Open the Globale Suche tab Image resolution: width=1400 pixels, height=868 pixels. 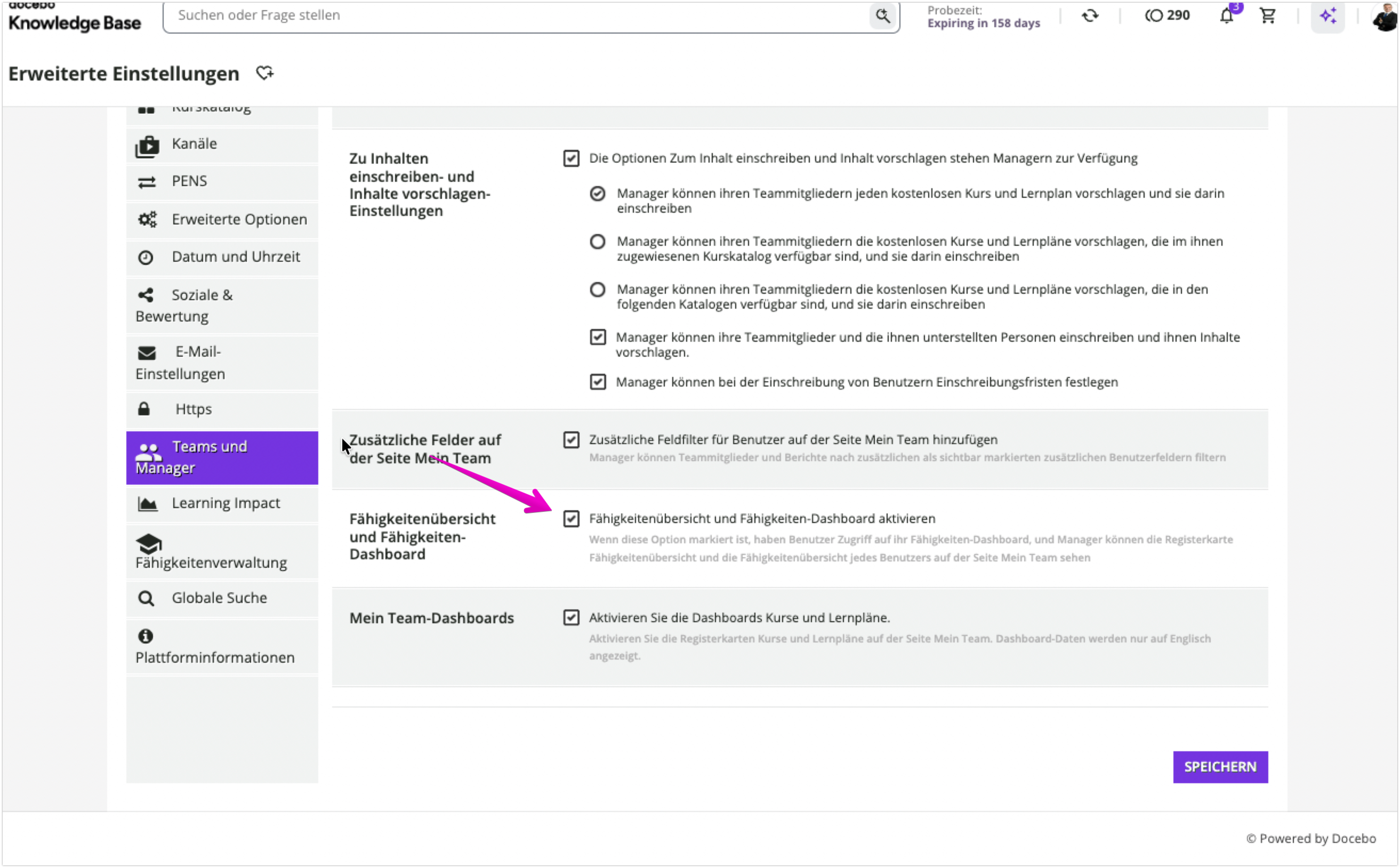(222, 599)
